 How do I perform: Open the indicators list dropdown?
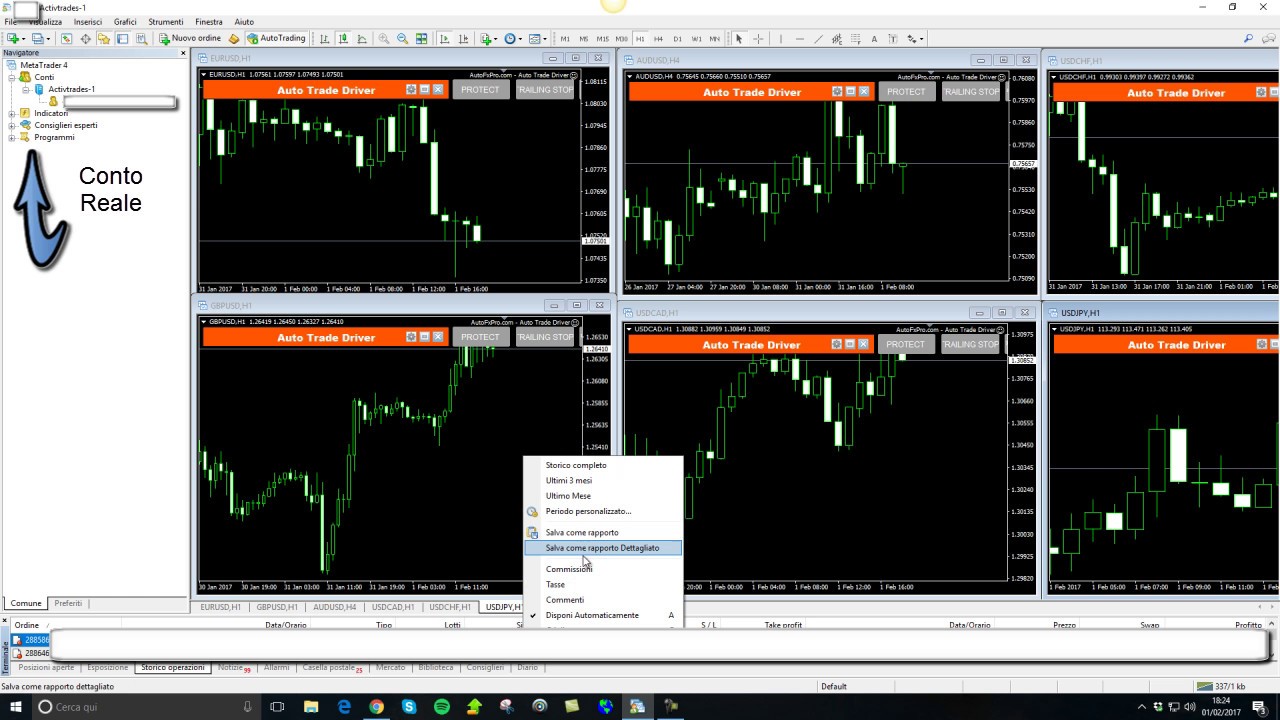tap(488, 39)
